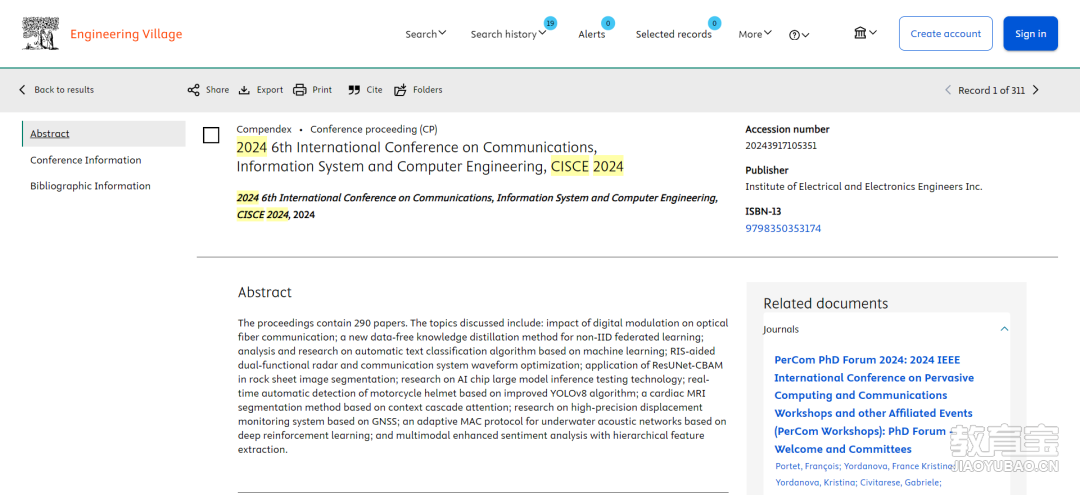Image resolution: width=1080 pixels, height=495 pixels.
Task: Collapse the Journals related documents section
Action: (1004, 329)
